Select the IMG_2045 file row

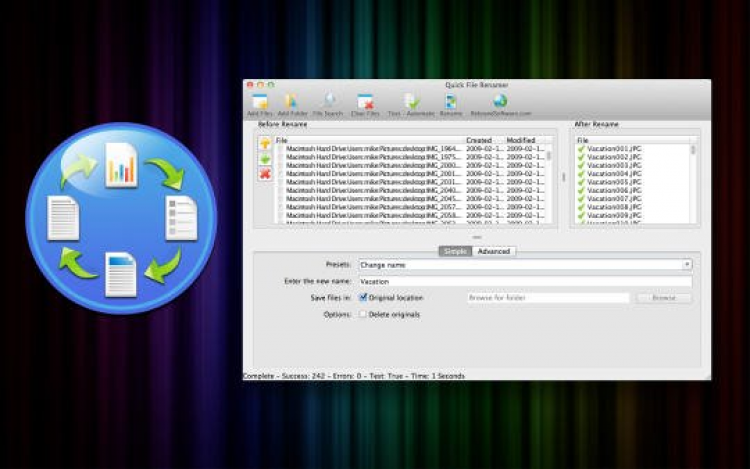(x=411, y=199)
